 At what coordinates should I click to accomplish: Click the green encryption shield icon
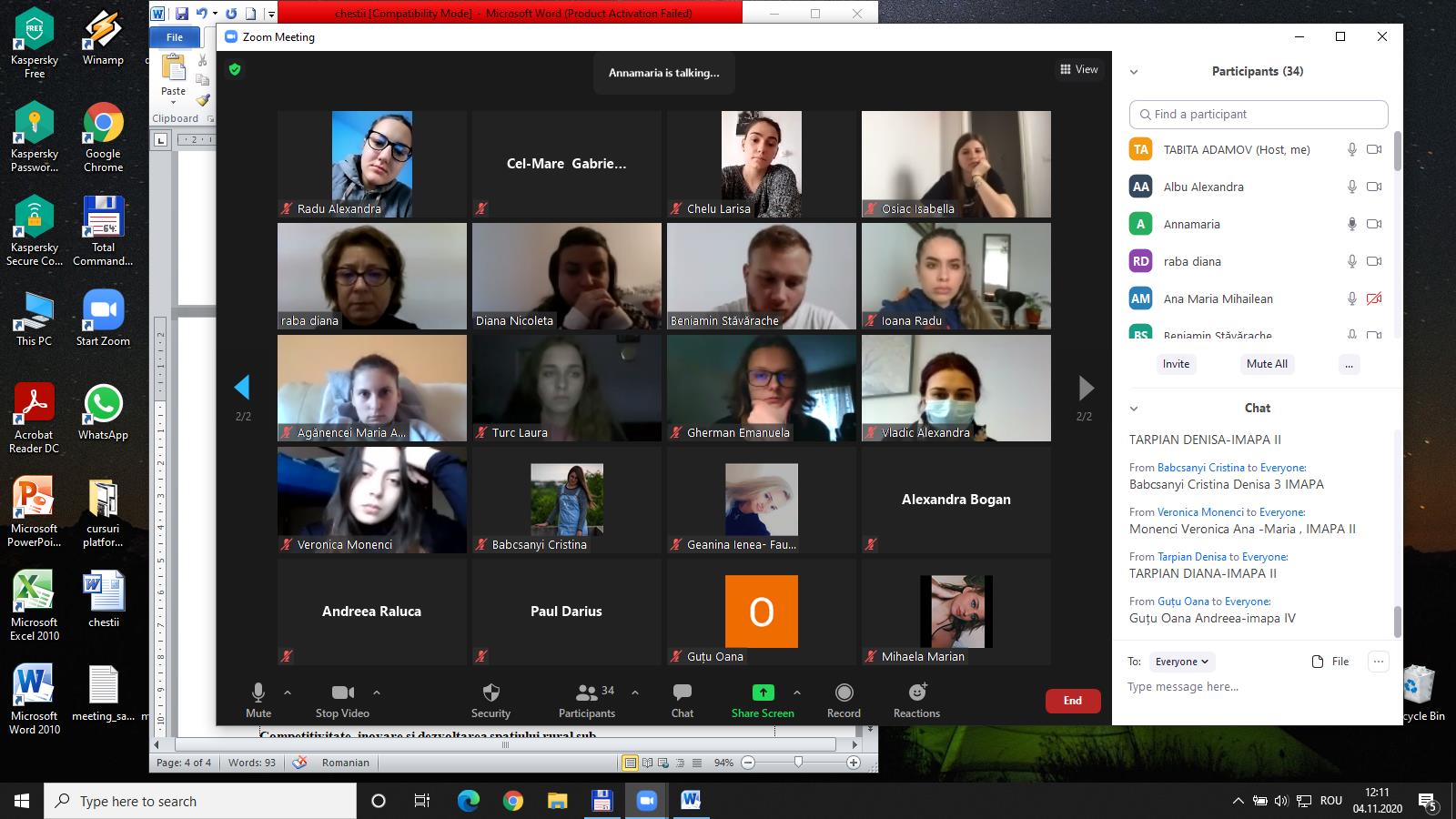[x=235, y=69]
